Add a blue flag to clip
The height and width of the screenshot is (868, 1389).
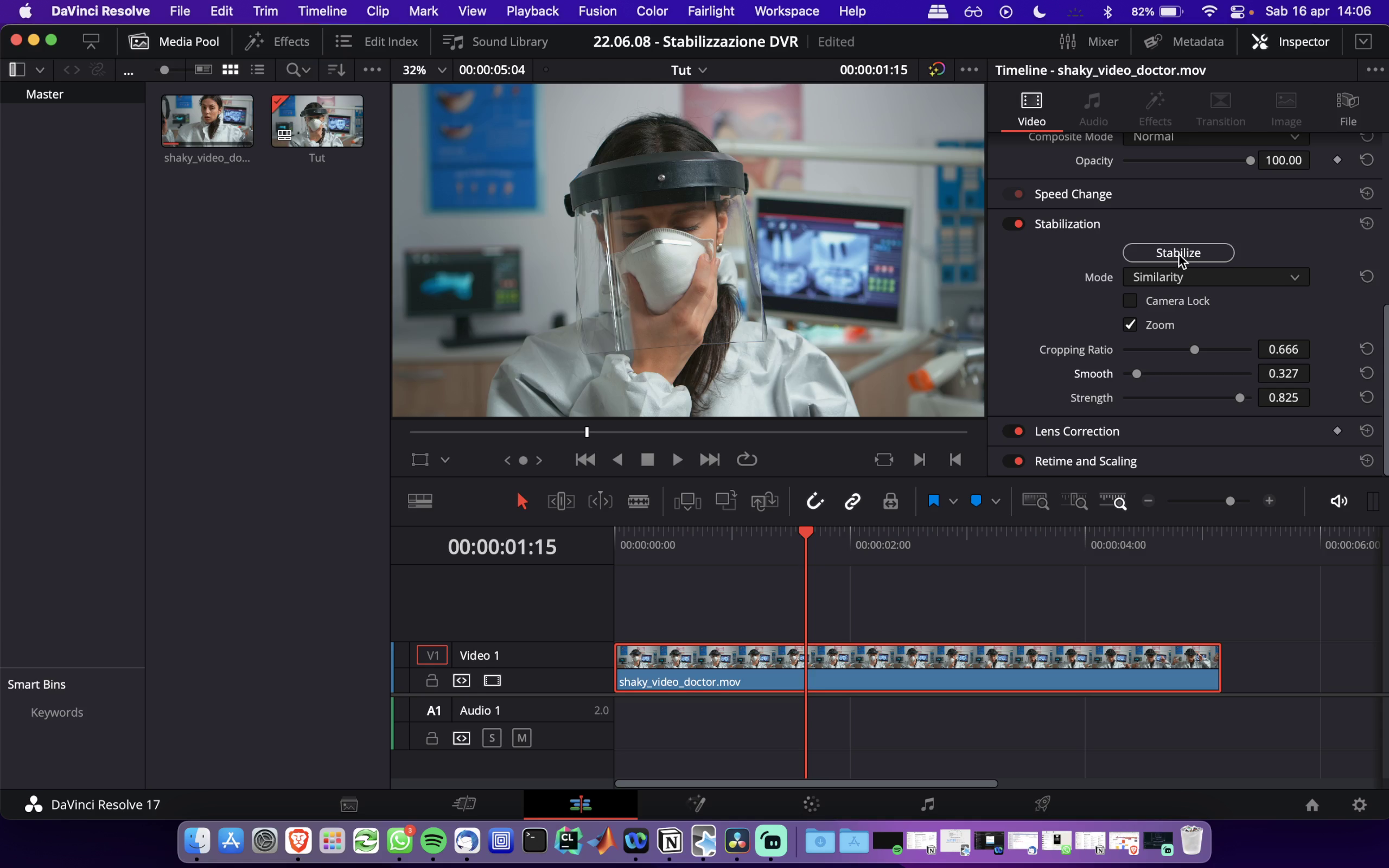point(933,501)
